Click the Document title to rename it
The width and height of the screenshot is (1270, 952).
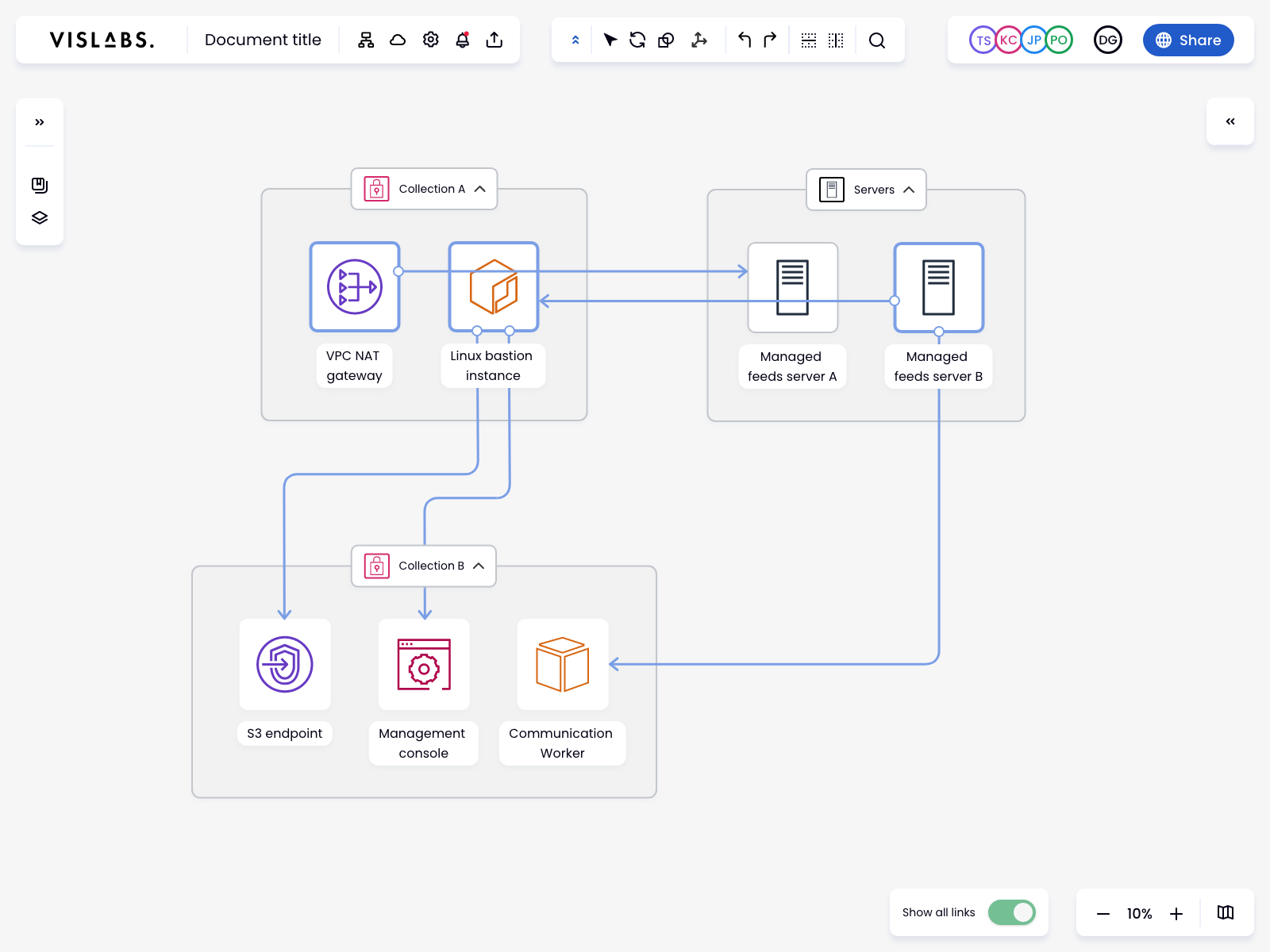(x=263, y=40)
